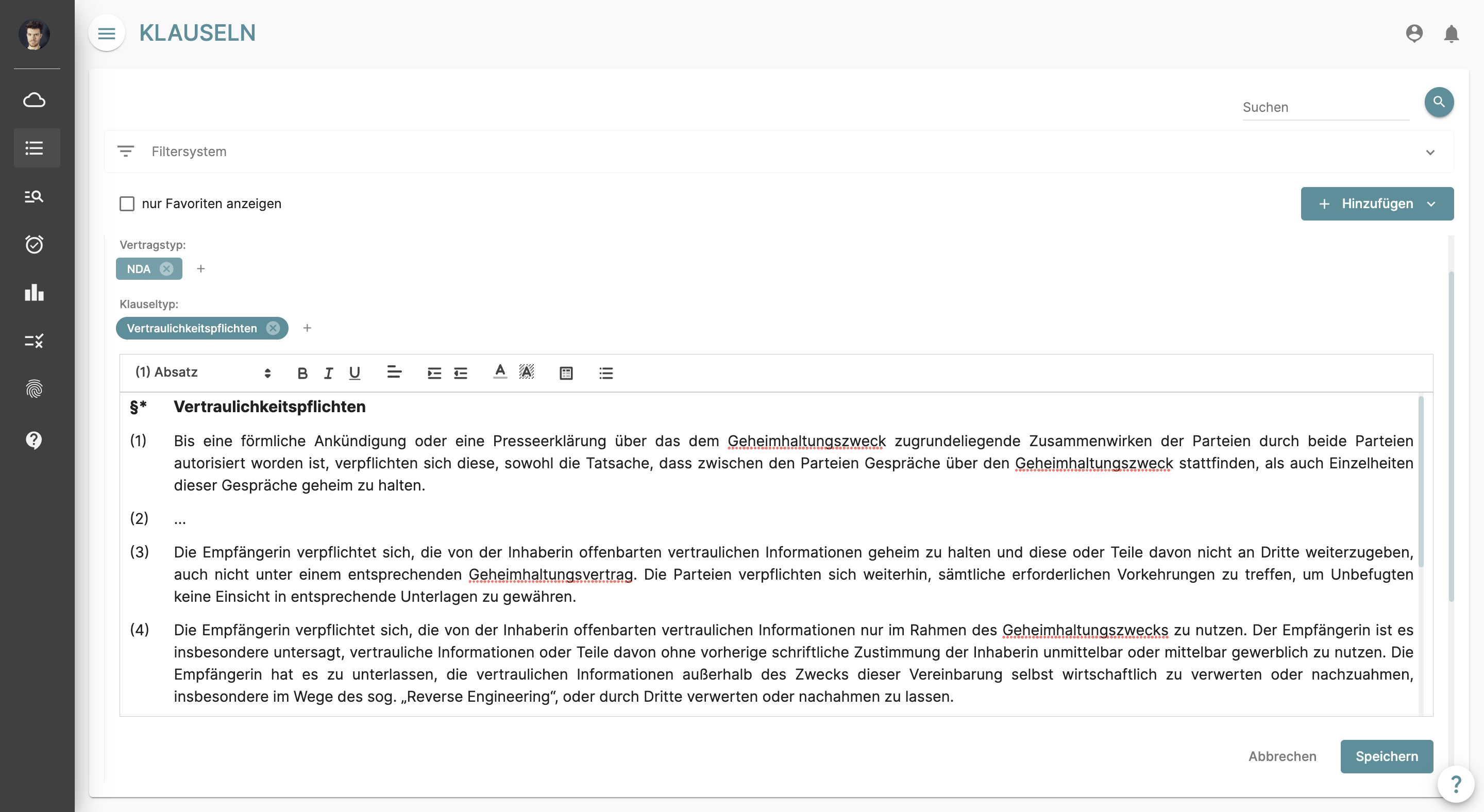Open the checklist compare sidebar icon
Image resolution: width=1484 pixels, height=812 pixels.
click(35, 341)
